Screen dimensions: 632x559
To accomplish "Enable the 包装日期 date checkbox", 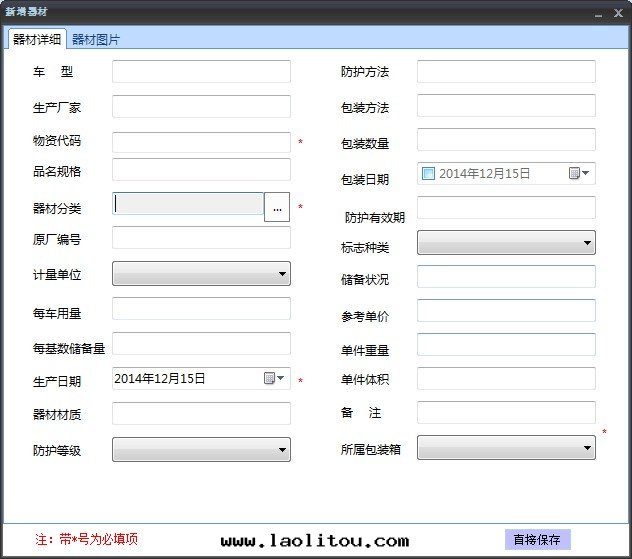I will (x=428, y=174).
